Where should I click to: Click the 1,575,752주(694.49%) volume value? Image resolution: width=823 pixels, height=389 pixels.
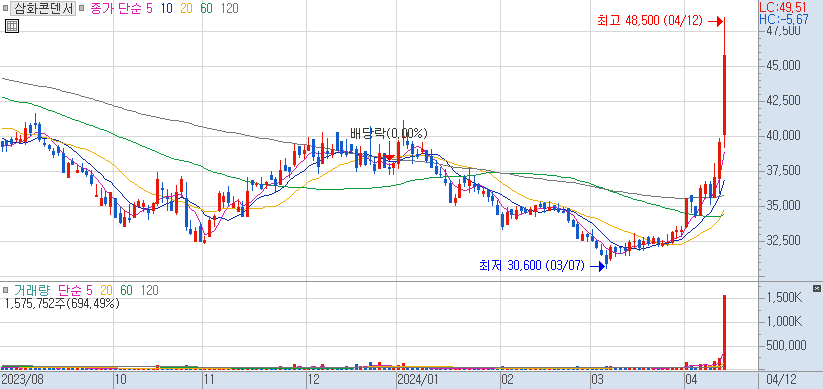61,303
